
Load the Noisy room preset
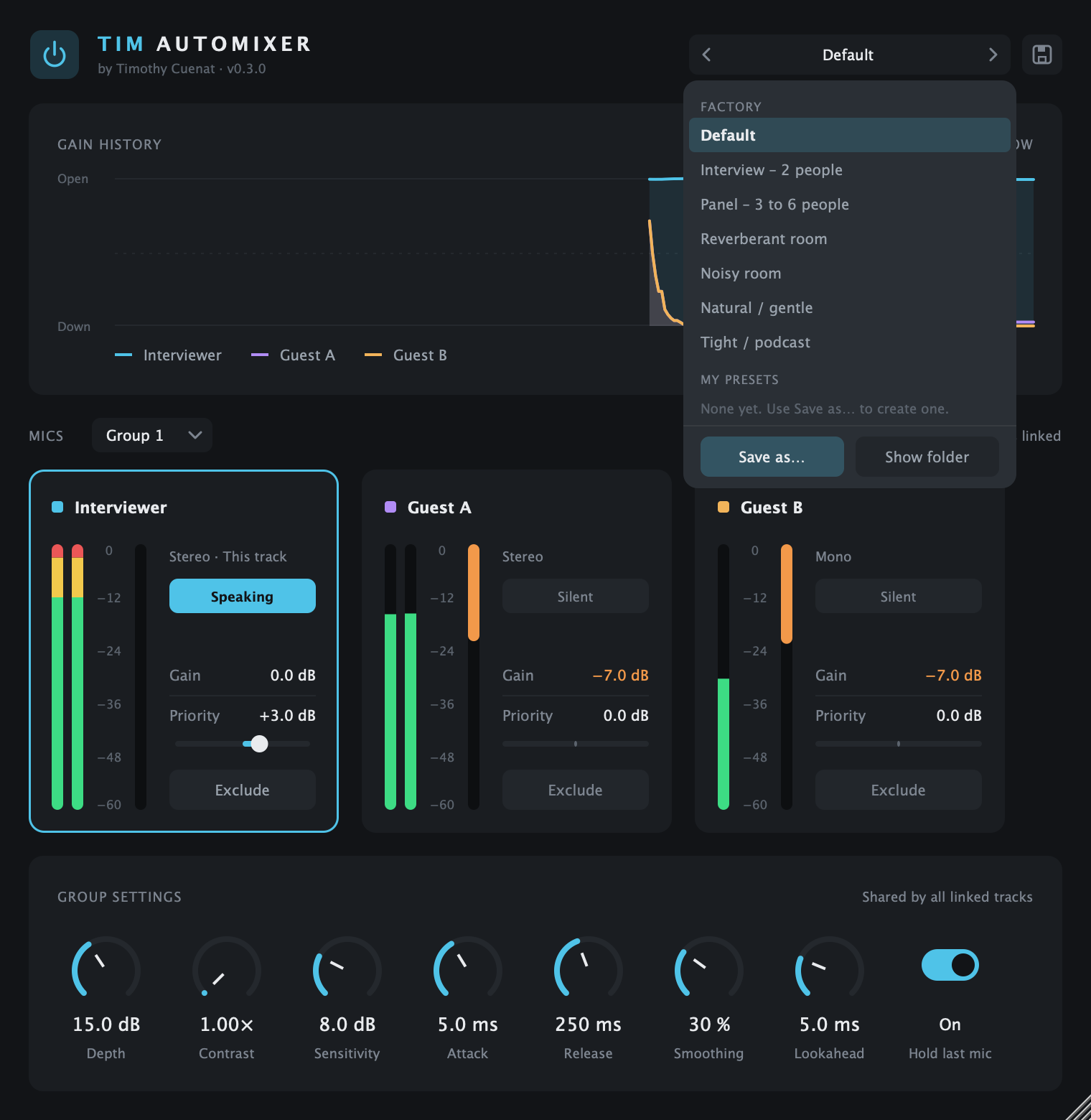tap(850, 273)
